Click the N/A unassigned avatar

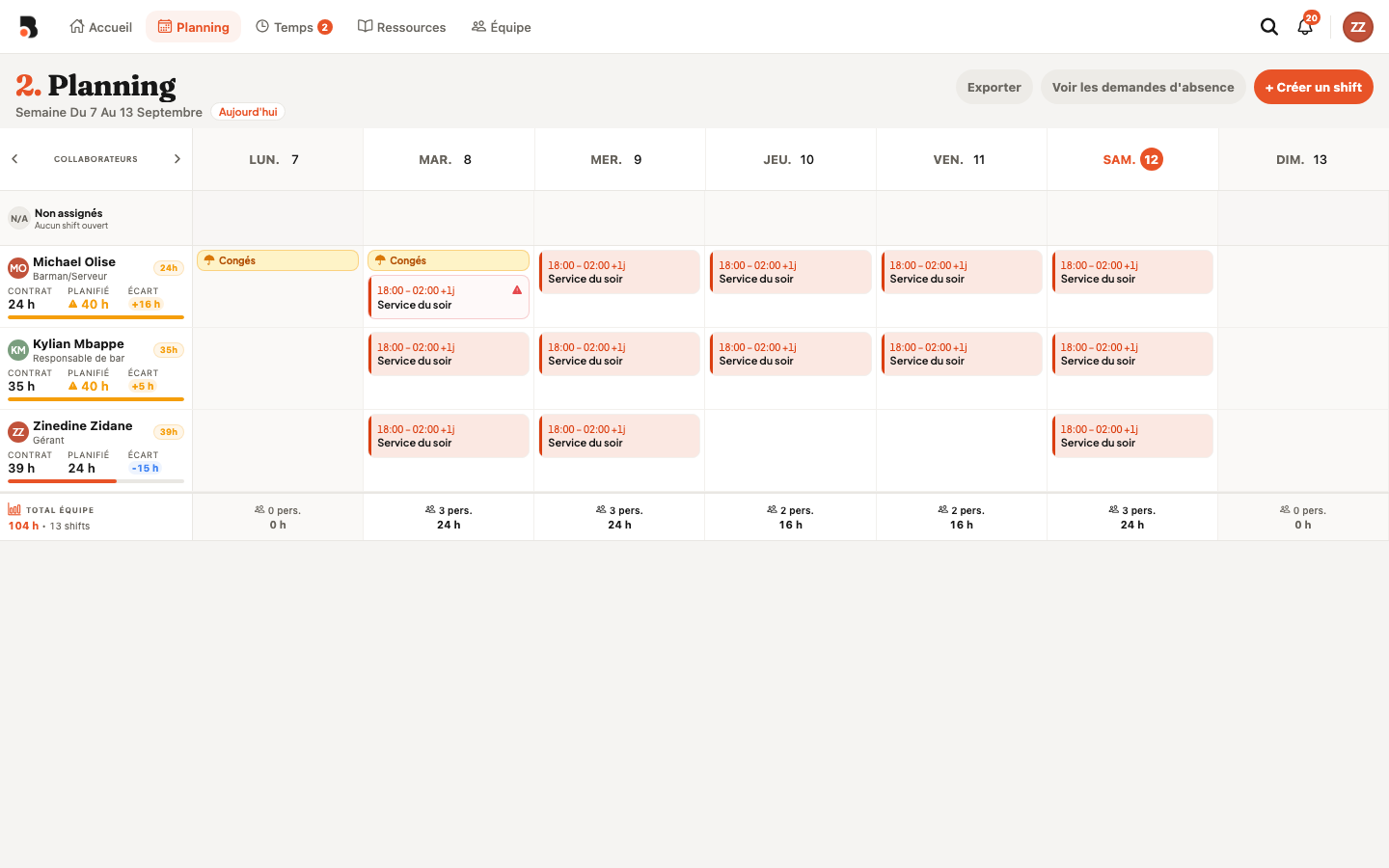tap(19, 219)
